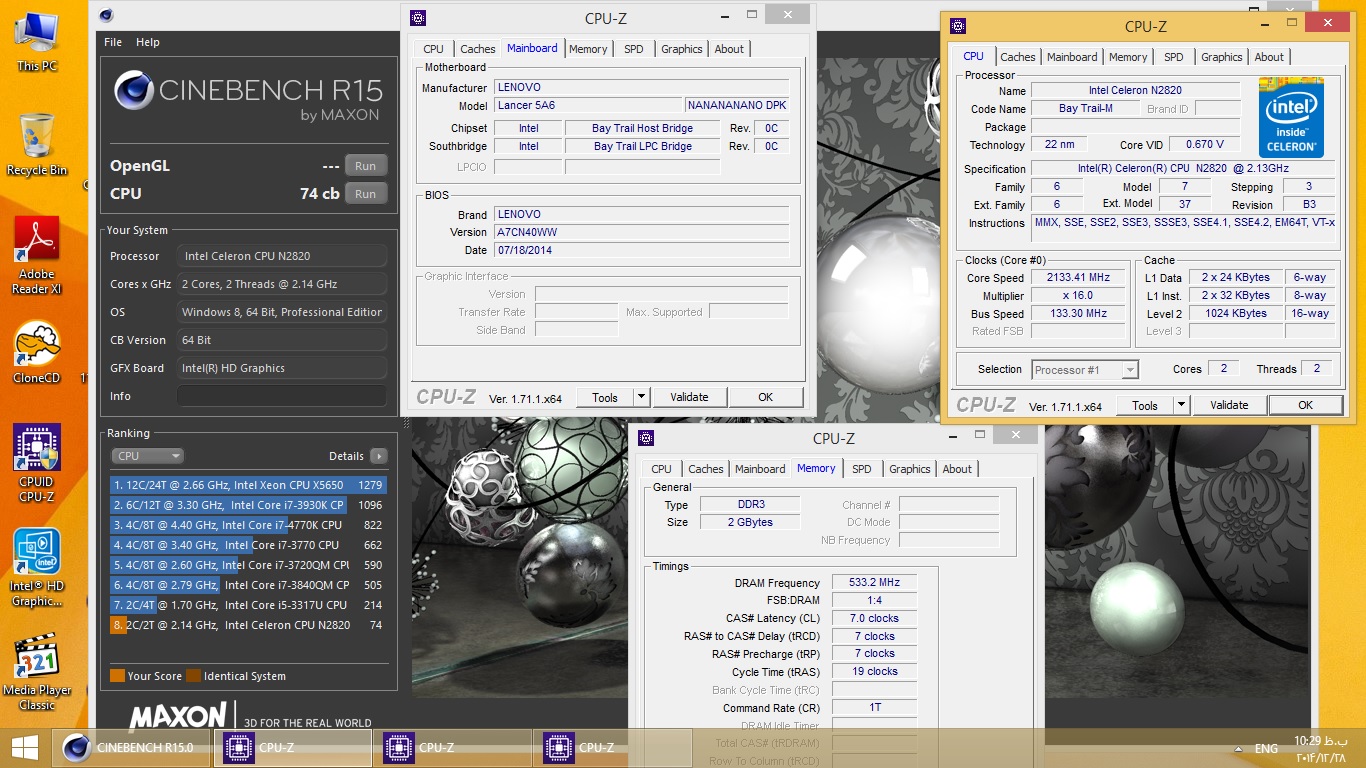This screenshot has width=1366, height=768.
Task: Click the Windows Start button
Action: (x=24, y=748)
